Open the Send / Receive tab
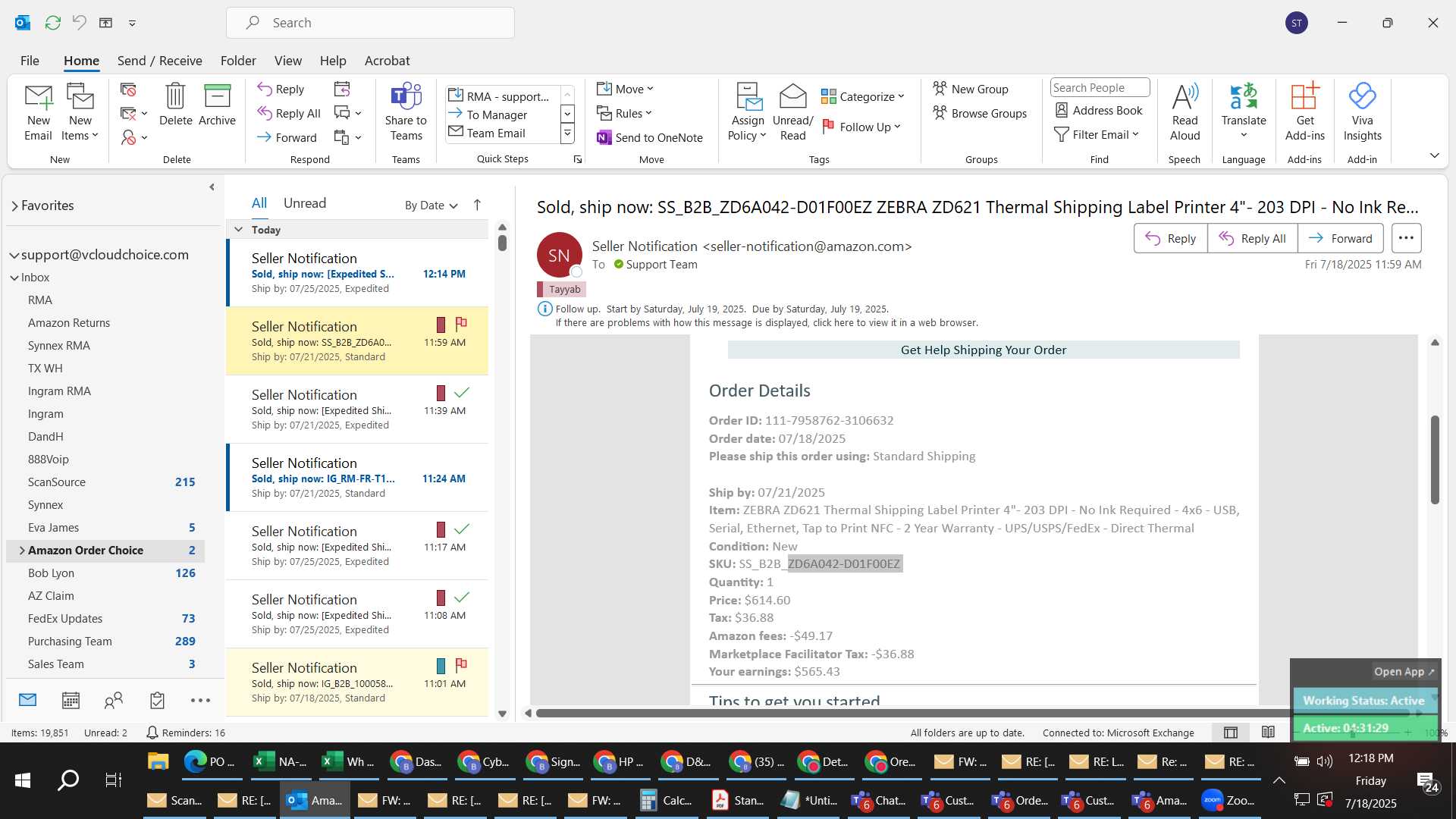Viewport: 1456px width, 819px height. coord(159,61)
